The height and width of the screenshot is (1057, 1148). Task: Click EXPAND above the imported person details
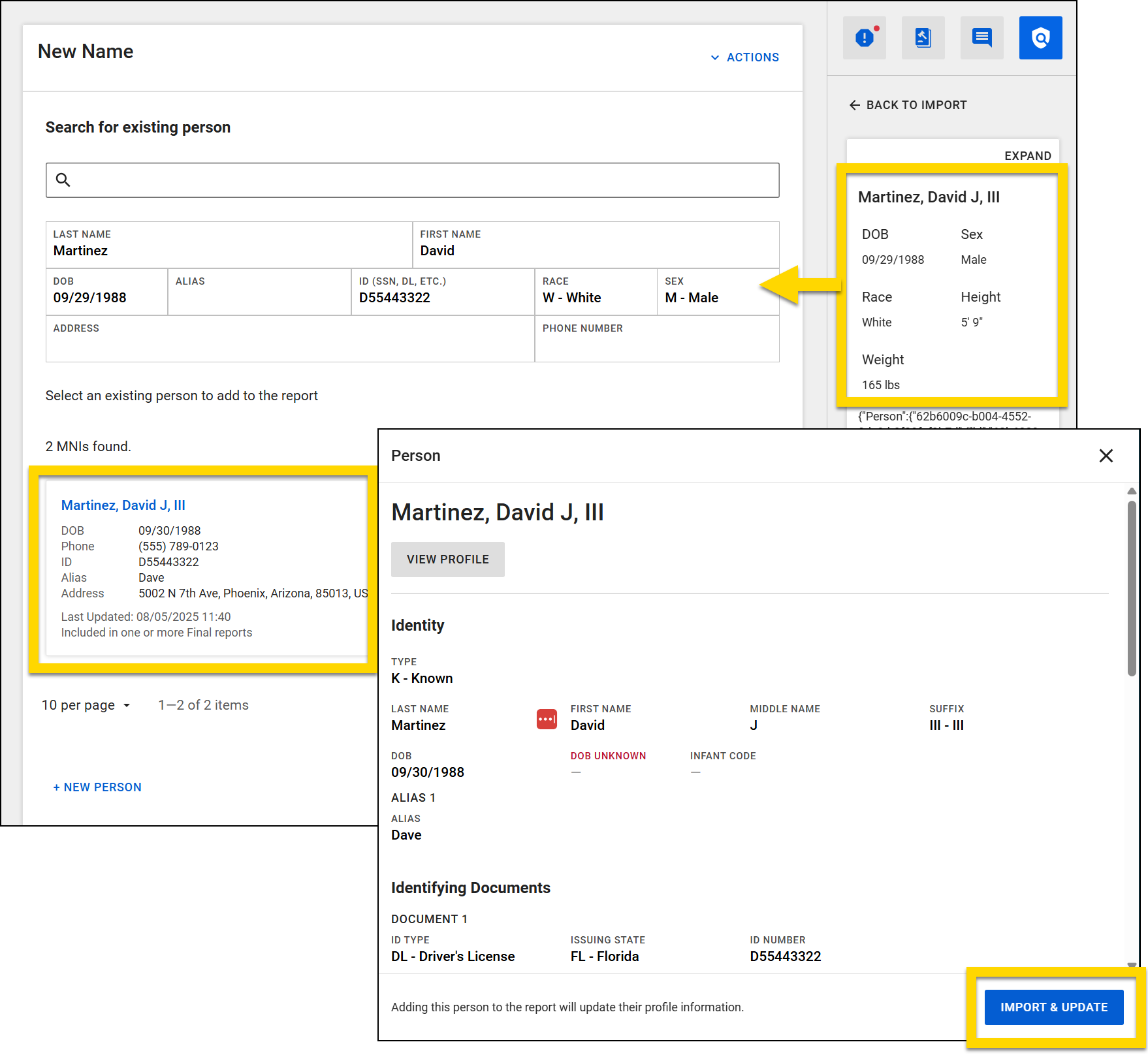[x=1028, y=155]
